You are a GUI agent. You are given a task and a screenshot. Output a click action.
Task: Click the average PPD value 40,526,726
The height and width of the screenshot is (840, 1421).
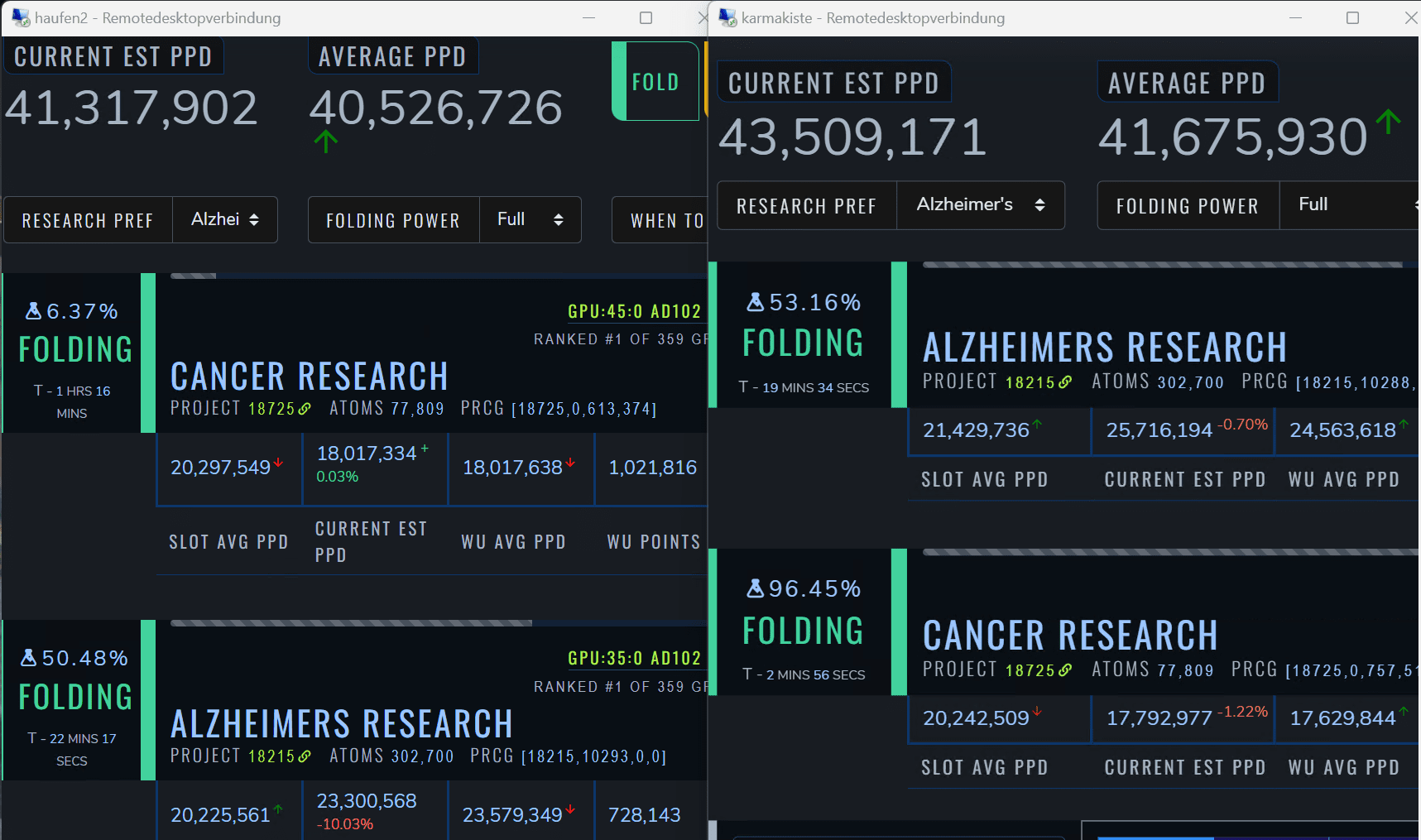[x=436, y=108]
